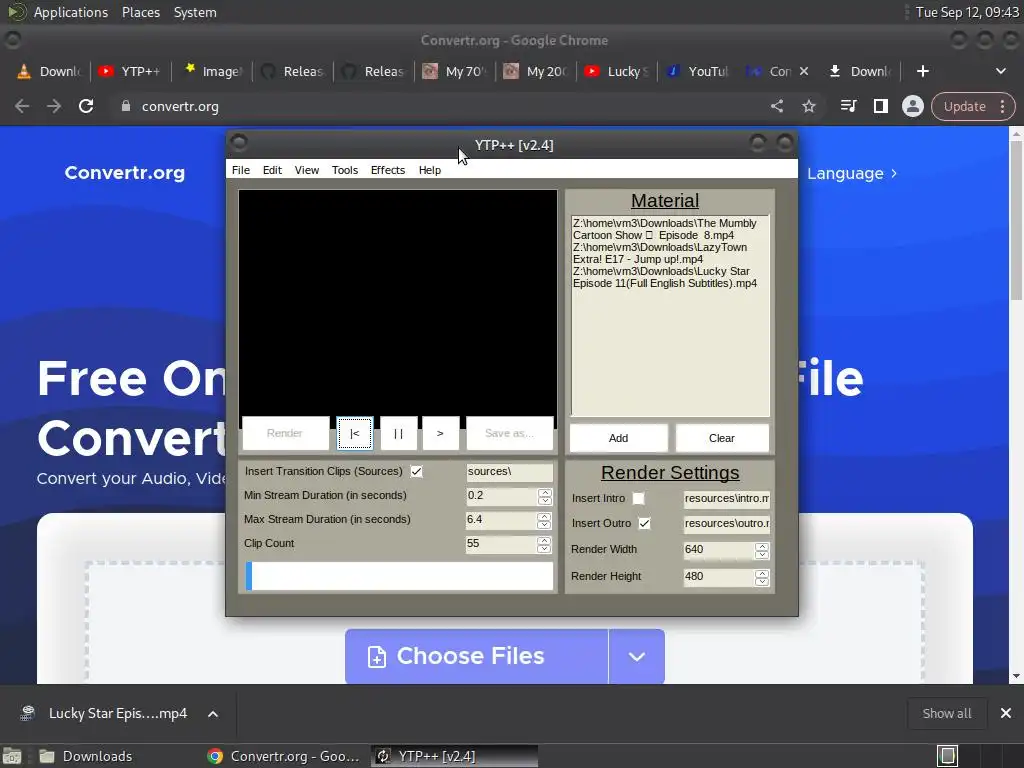
Task: Click the sources\ path field
Action: pos(509,472)
